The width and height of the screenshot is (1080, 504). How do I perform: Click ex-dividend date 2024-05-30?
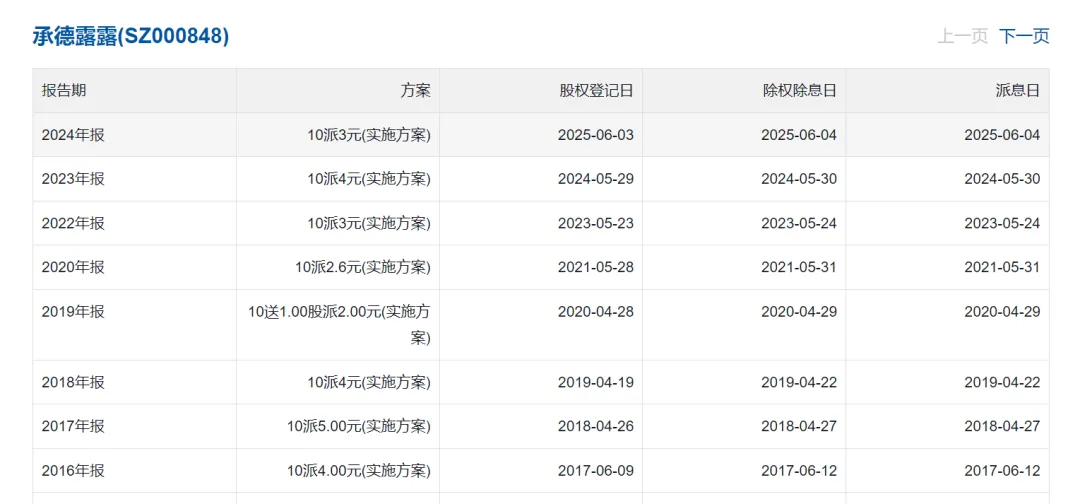[799, 179]
